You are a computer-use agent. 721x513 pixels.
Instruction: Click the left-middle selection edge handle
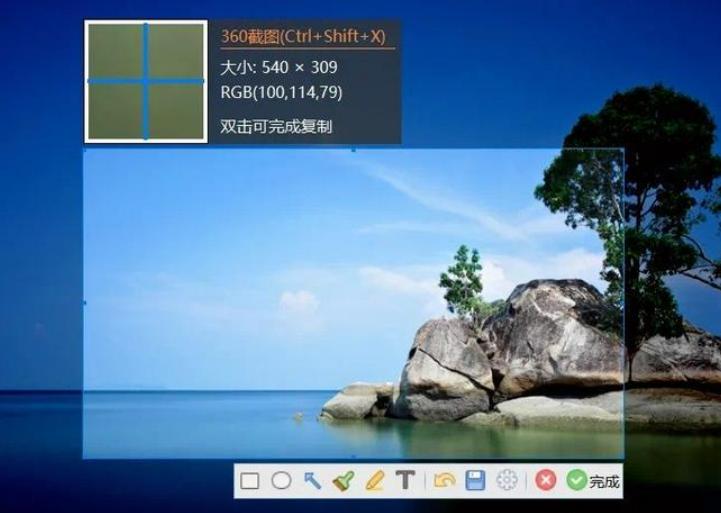pos(84,303)
